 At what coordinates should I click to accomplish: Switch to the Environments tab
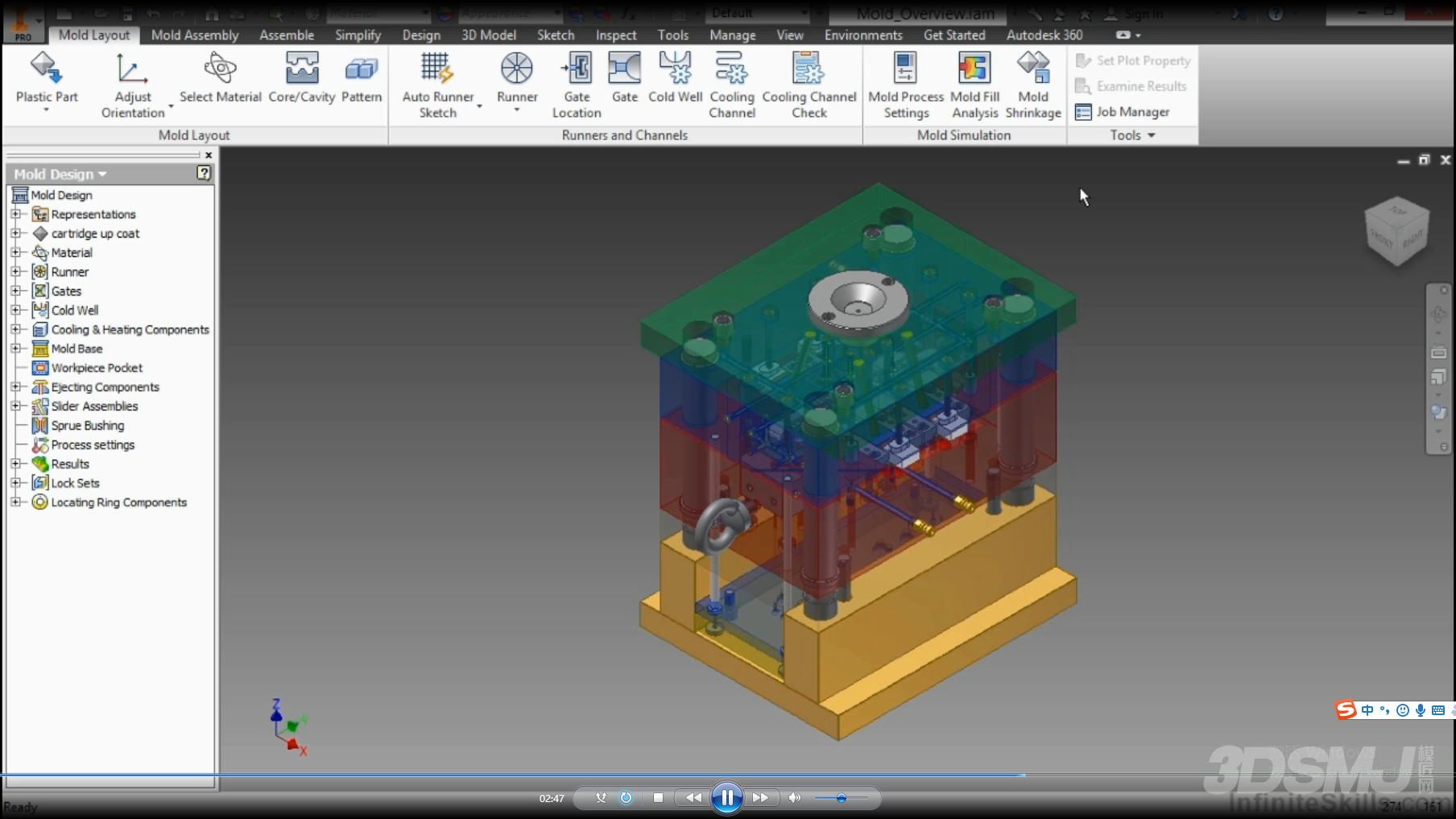click(863, 35)
